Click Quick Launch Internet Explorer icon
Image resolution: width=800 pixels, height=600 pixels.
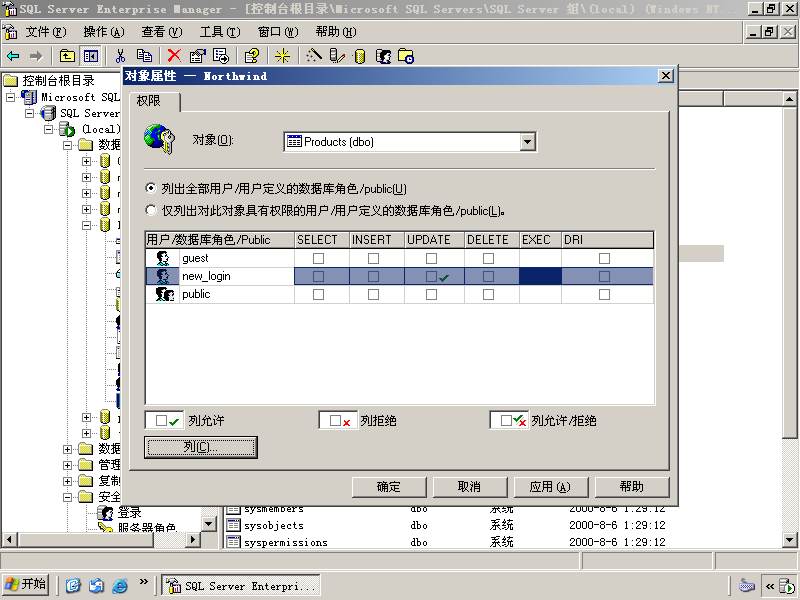click(120, 585)
